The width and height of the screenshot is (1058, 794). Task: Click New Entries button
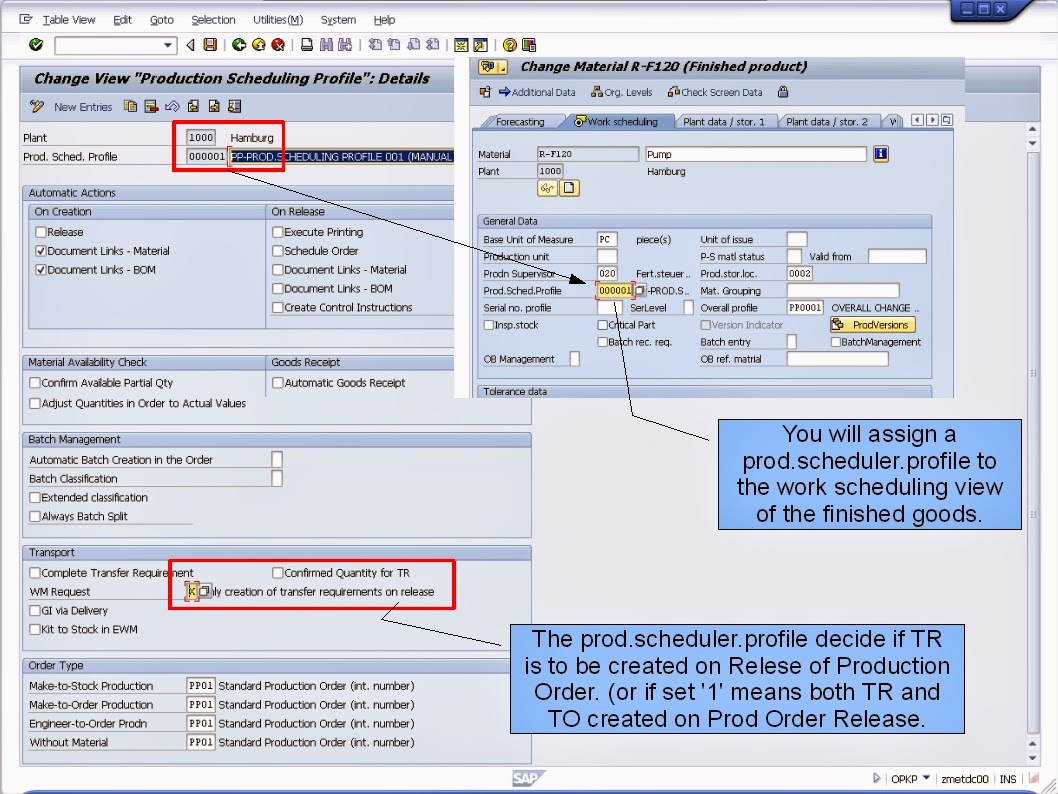click(x=83, y=107)
